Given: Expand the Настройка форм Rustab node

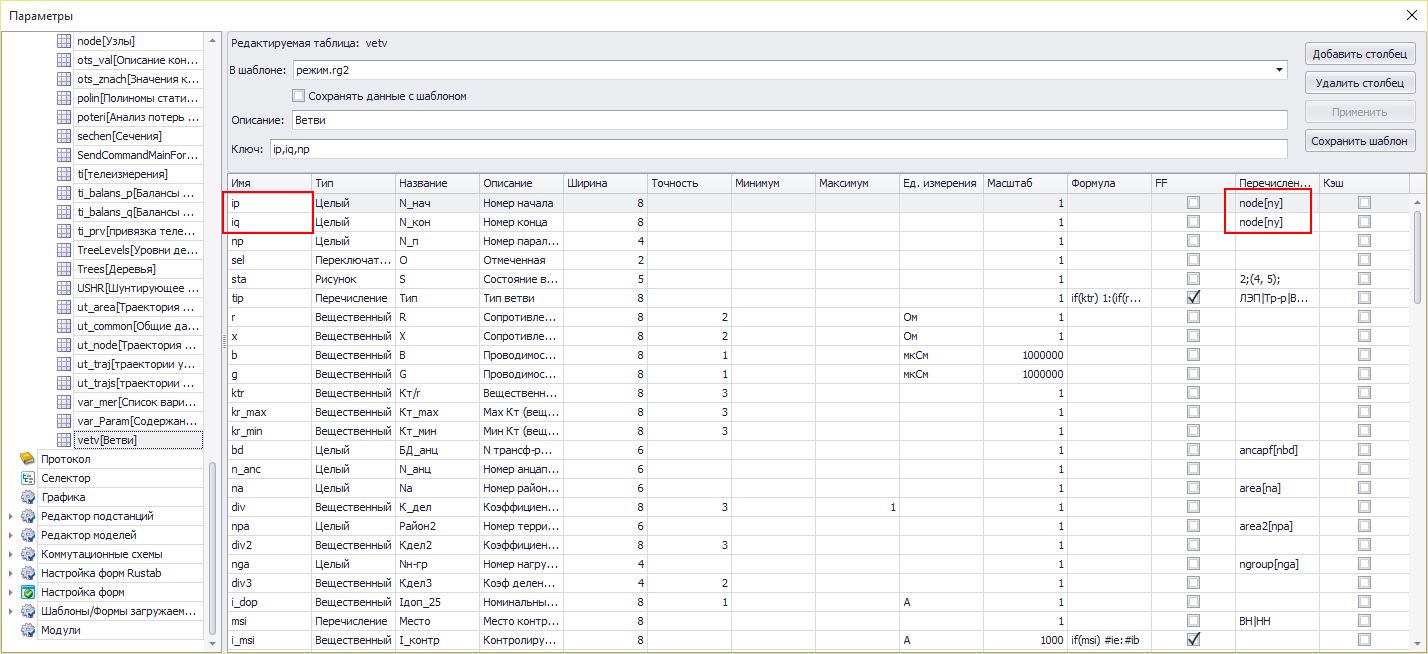Looking at the screenshot, I should coord(11,573).
